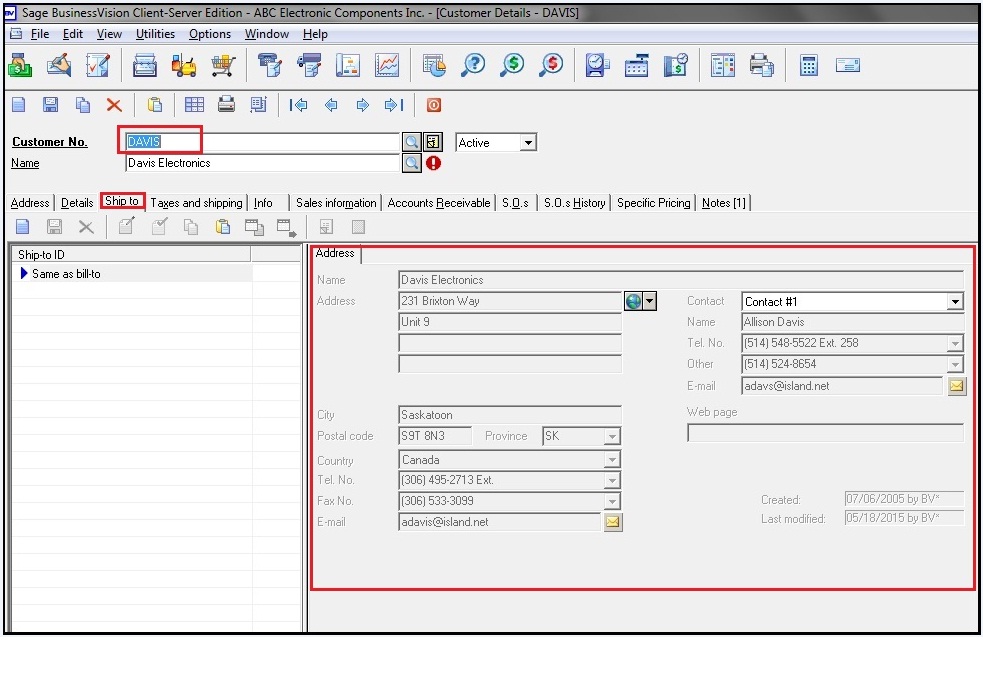
Task: Go to the next customer record
Action: (362, 105)
